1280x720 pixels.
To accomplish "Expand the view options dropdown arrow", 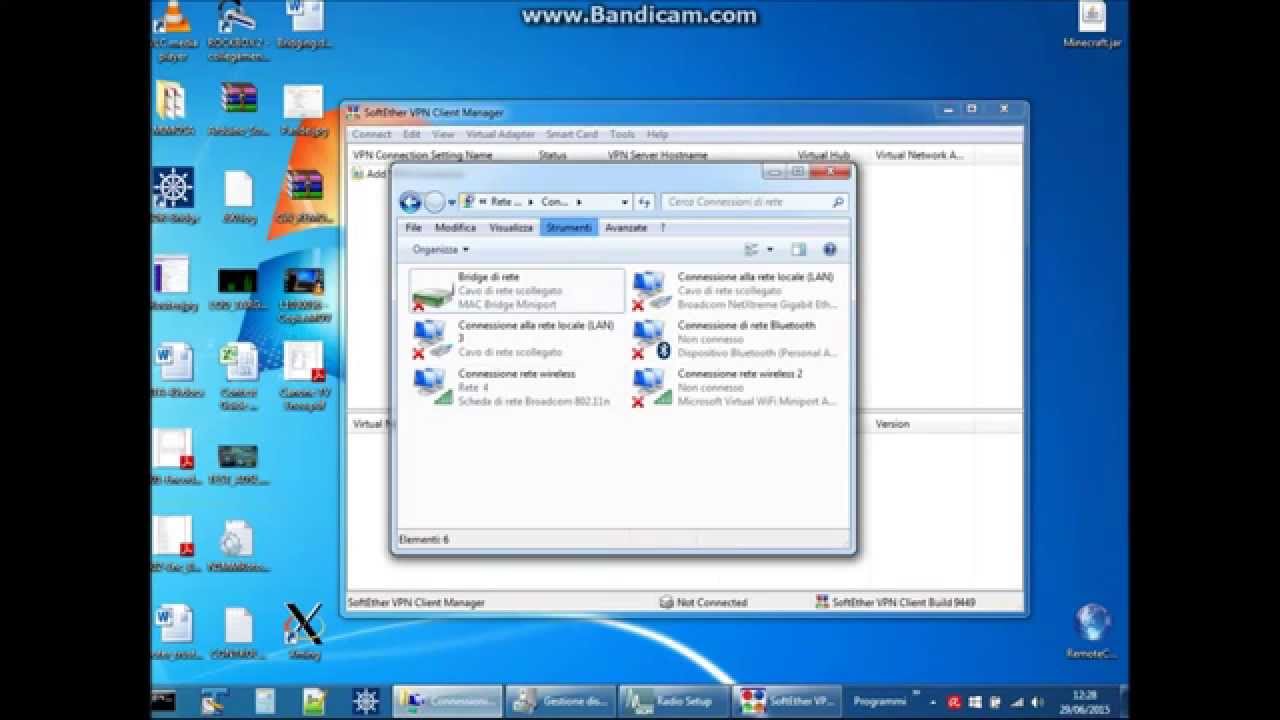I will (x=770, y=250).
